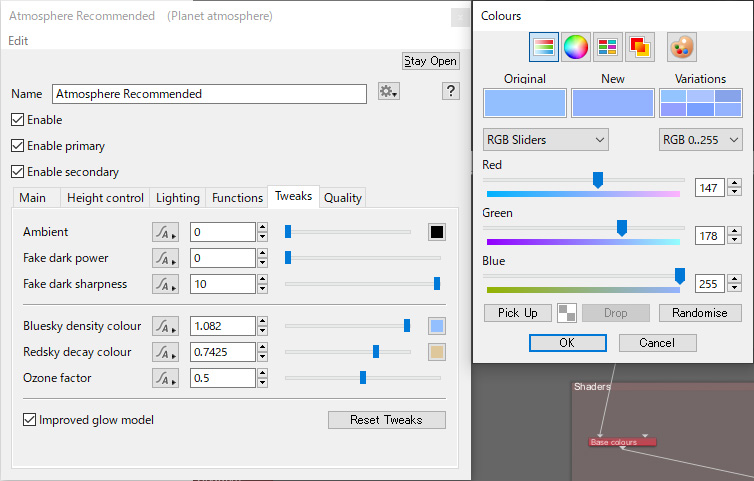The image size is (754, 481).
Task: Open the artist palette icon
Action: pos(682,47)
